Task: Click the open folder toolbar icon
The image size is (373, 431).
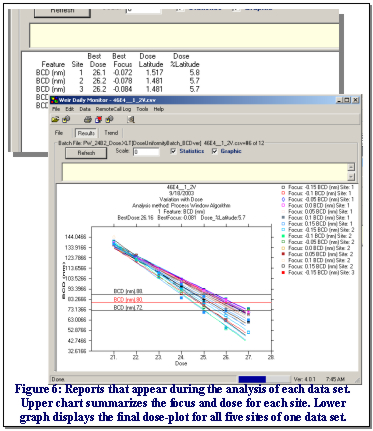Action: point(55,119)
